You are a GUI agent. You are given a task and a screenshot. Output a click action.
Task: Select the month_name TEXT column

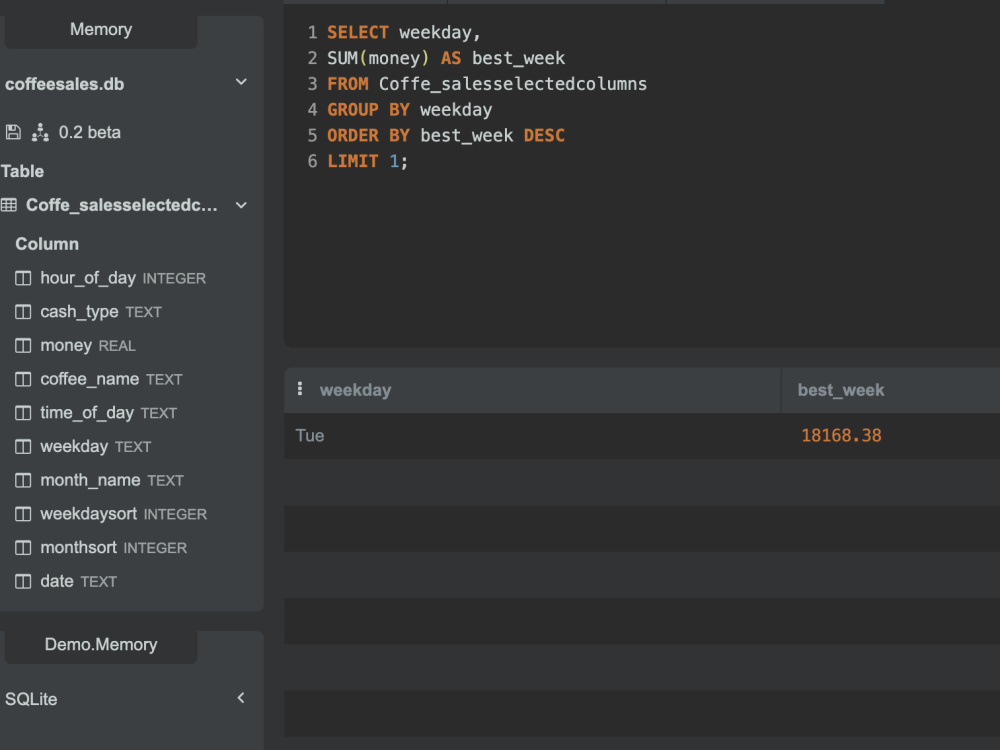pos(112,480)
